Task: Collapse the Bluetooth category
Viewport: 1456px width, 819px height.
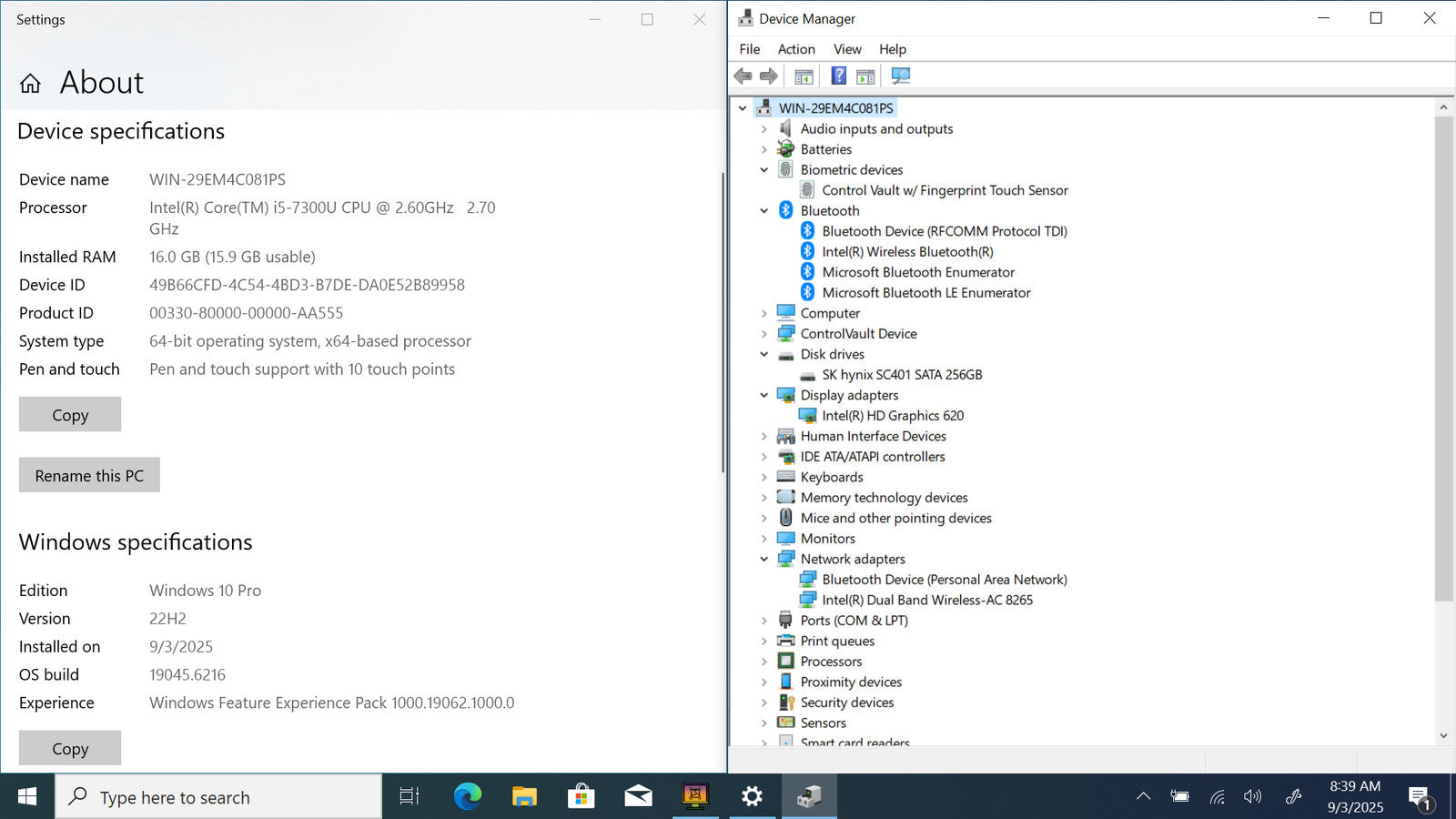Action: click(764, 211)
